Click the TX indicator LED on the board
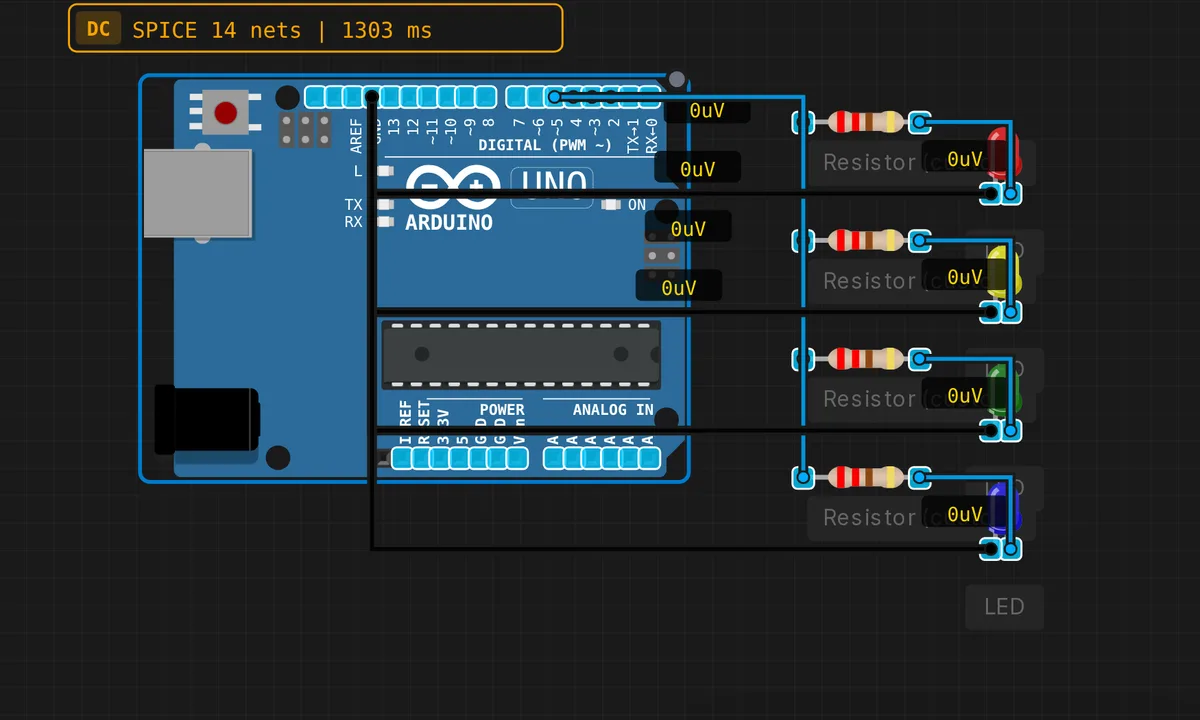This screenshot has width=1200, height=720. 385,204
